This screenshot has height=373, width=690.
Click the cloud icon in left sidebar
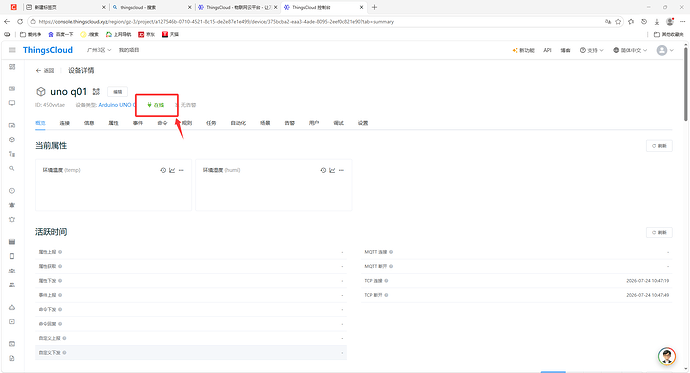click(12, 307)
